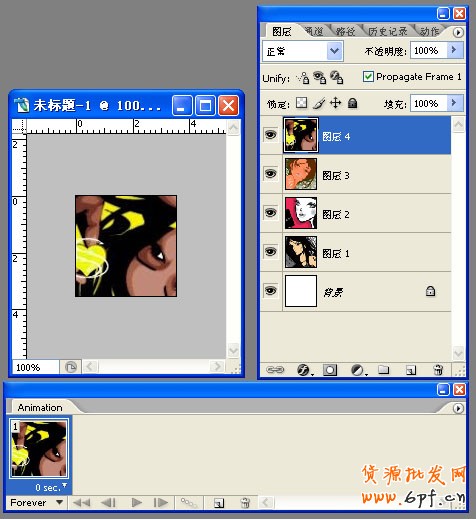This screenshot has width=476, height=519.
Task: Hide 图层 3 using its eye icon
Action: tap(270, 174)
